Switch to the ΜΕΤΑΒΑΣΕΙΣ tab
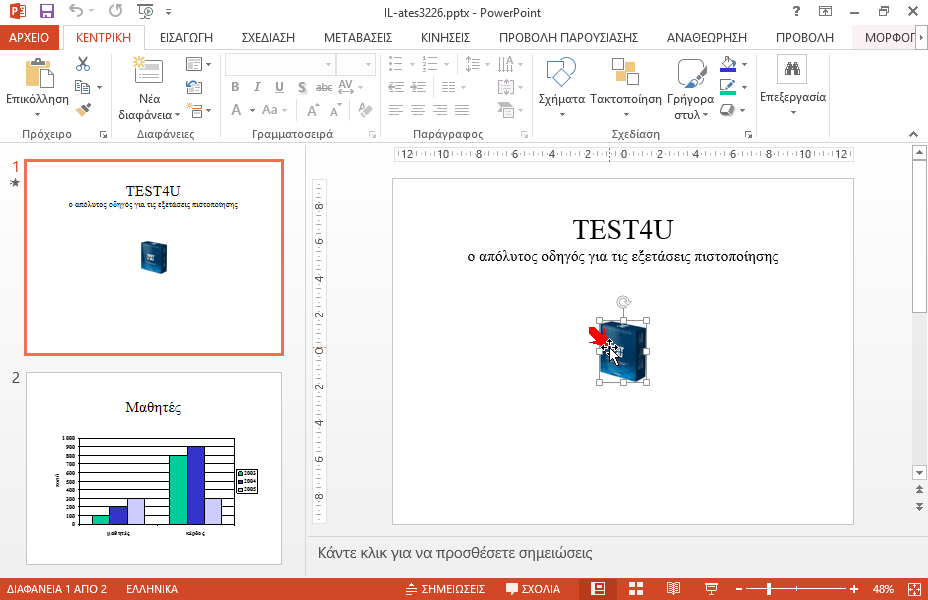The width and height of the screenshot is (928, 600). (358, 37)
